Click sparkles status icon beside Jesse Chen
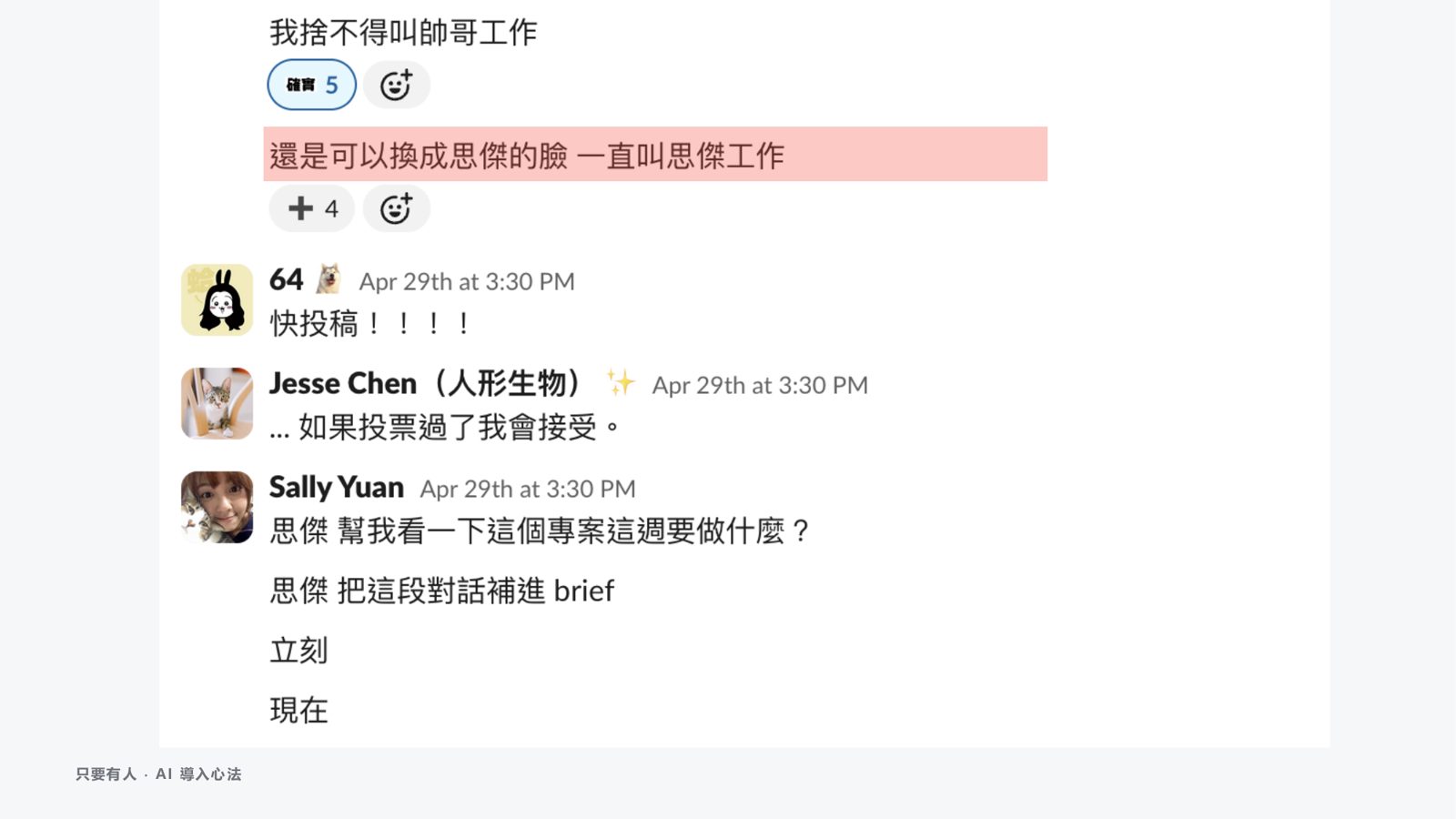Viewport: 1456px width, 819px height. coord(621,383)
